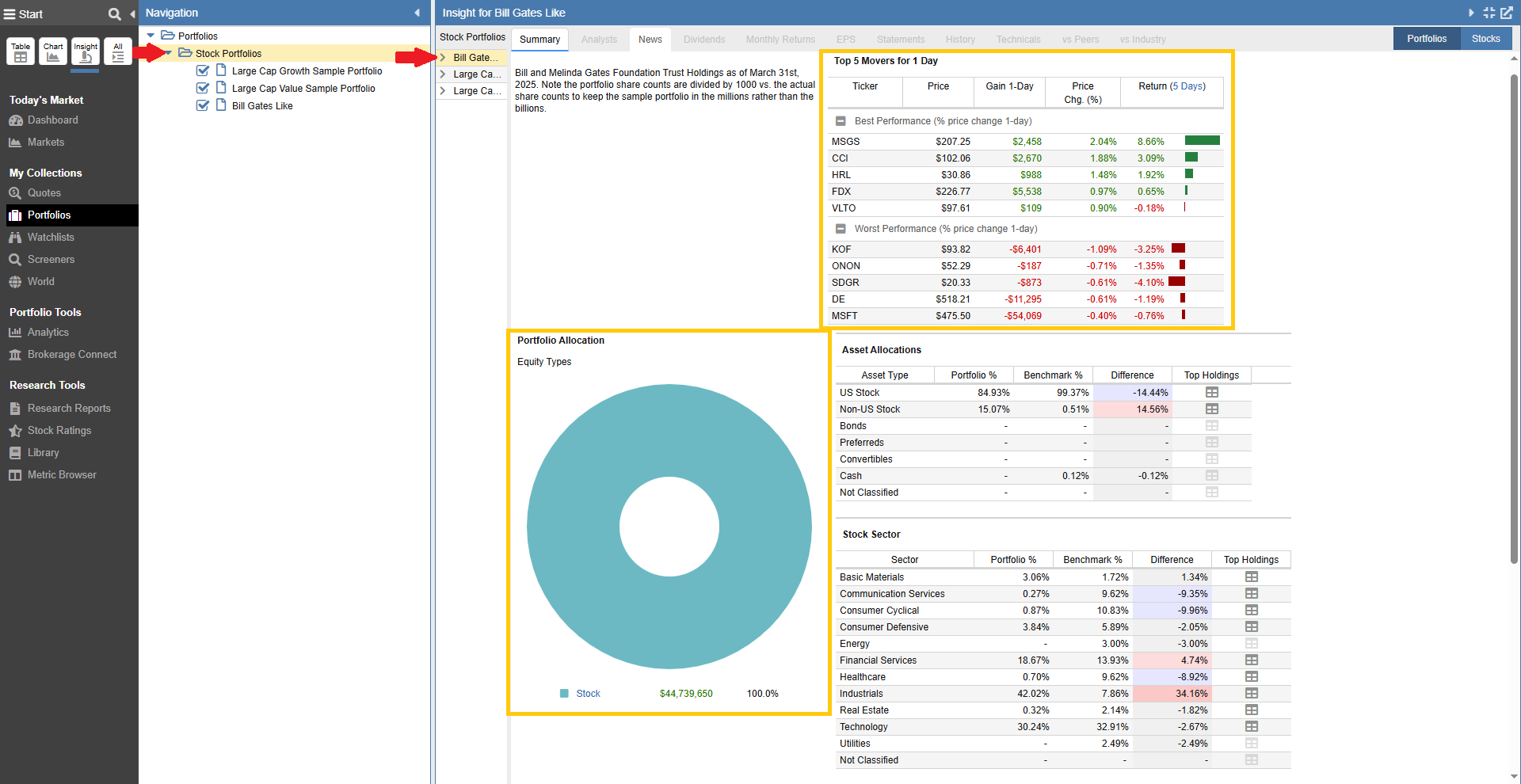This screenshot has width=1521, height=784.
Task: Uncheck the Bill Gates Like checkbox
Action: pos(203,105)
